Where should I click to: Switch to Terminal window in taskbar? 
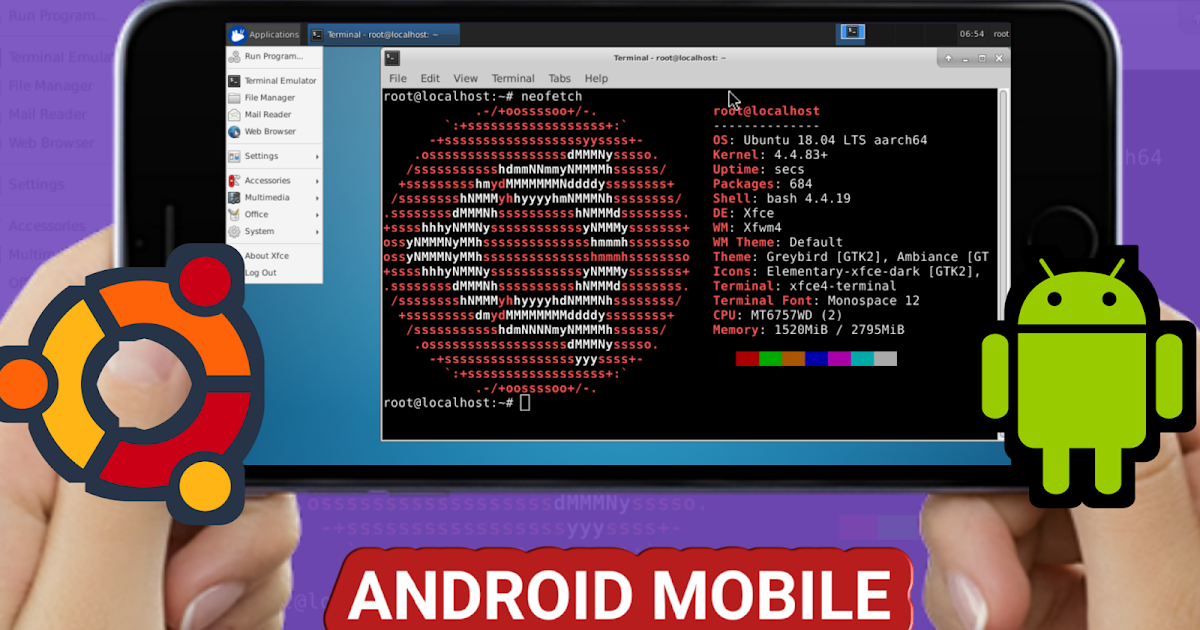click(383, 35)
